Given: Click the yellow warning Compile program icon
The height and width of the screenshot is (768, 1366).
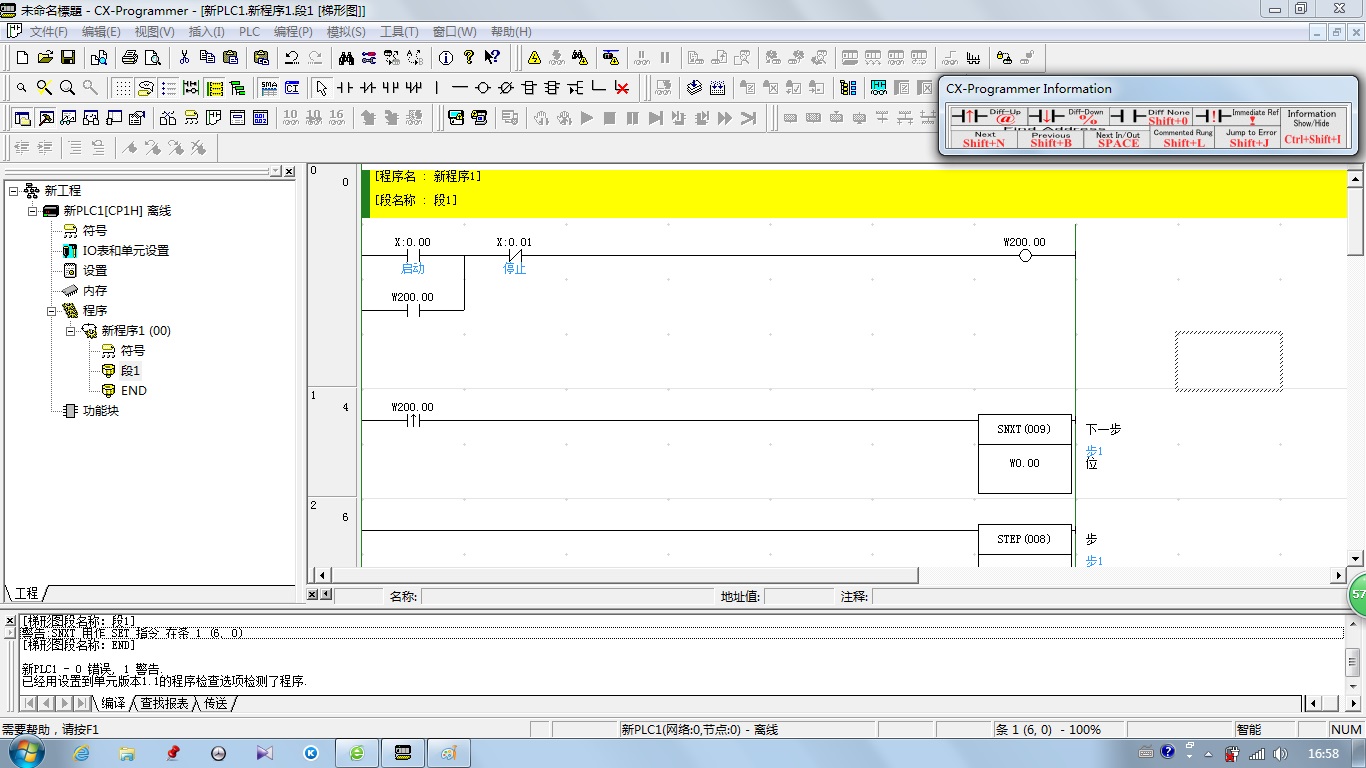Looking at the screenshot, I should (x=534, y=58).
